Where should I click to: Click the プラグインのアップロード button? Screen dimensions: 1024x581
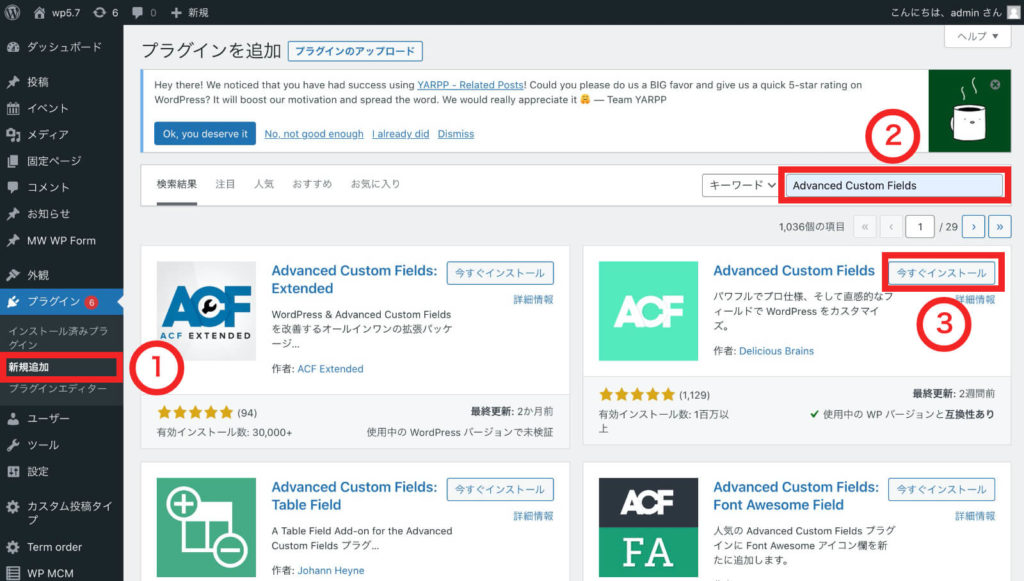pos(356,50)
